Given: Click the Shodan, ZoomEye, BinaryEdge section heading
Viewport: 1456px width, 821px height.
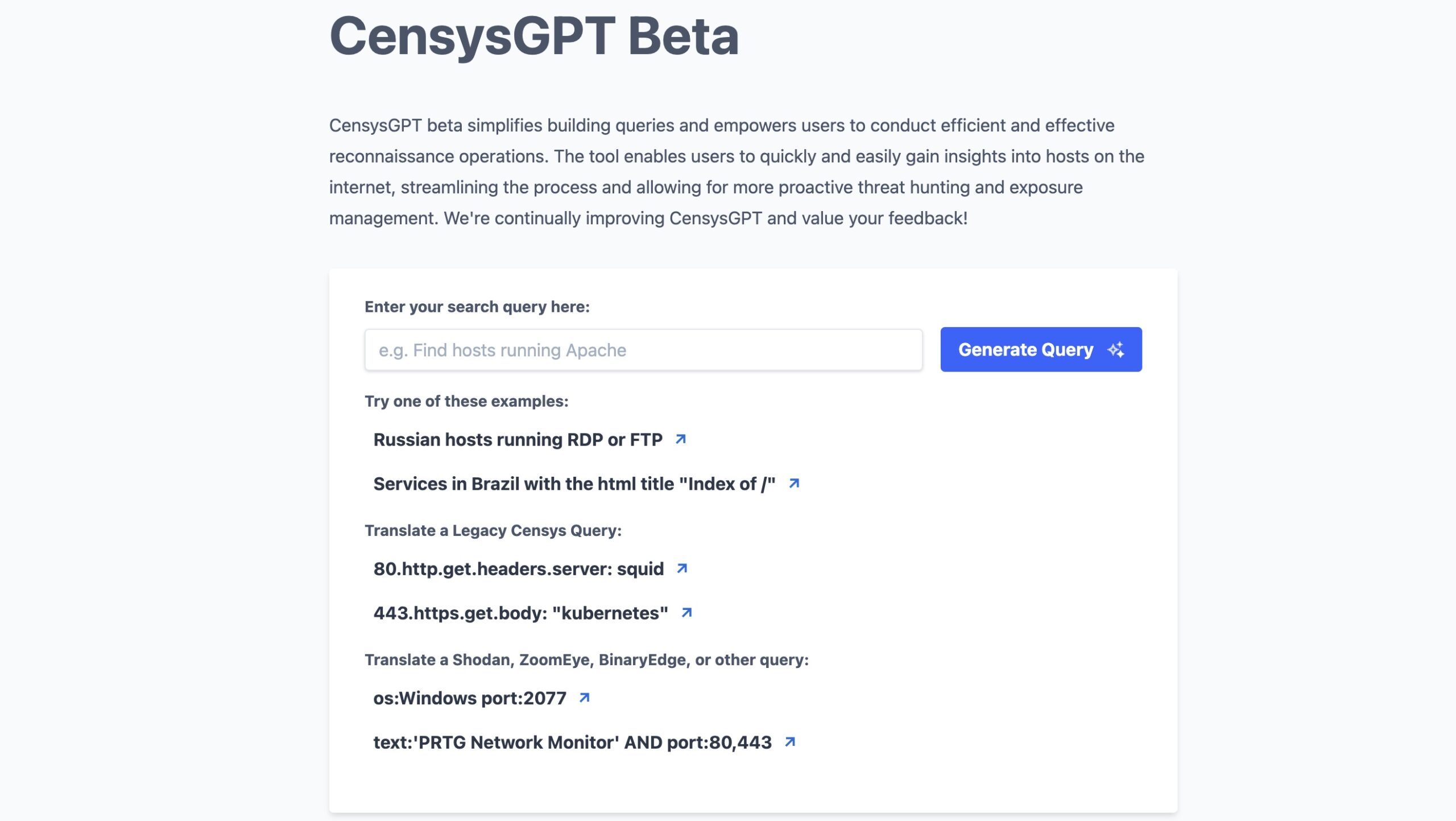Looking at the screenshot, I should pos(586,659).
